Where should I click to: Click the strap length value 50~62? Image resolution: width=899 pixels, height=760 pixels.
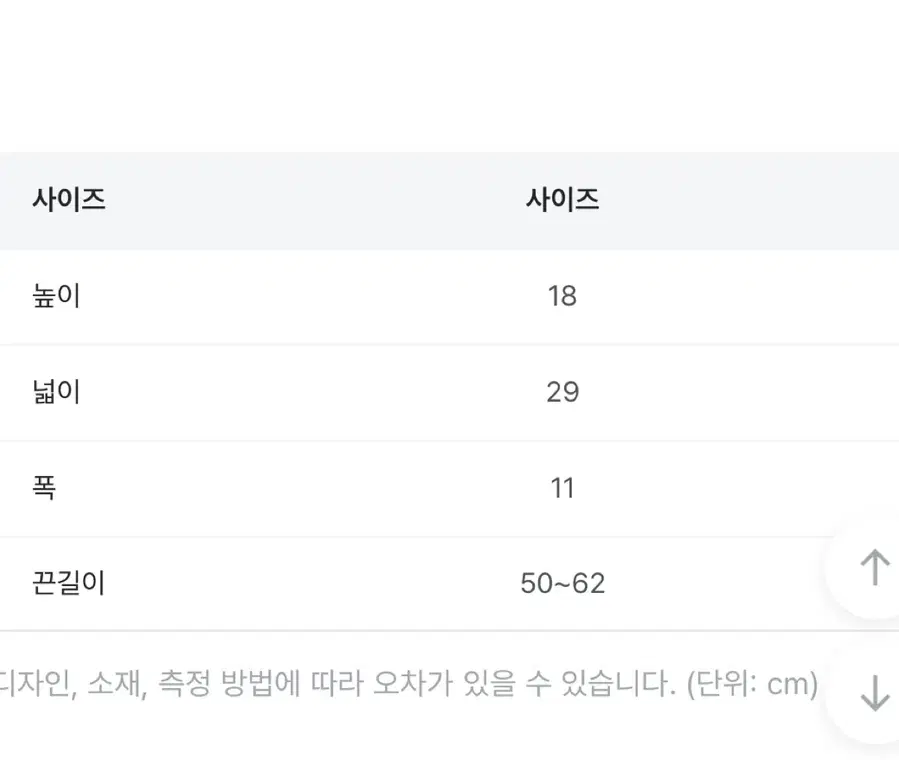pos(562,584)
